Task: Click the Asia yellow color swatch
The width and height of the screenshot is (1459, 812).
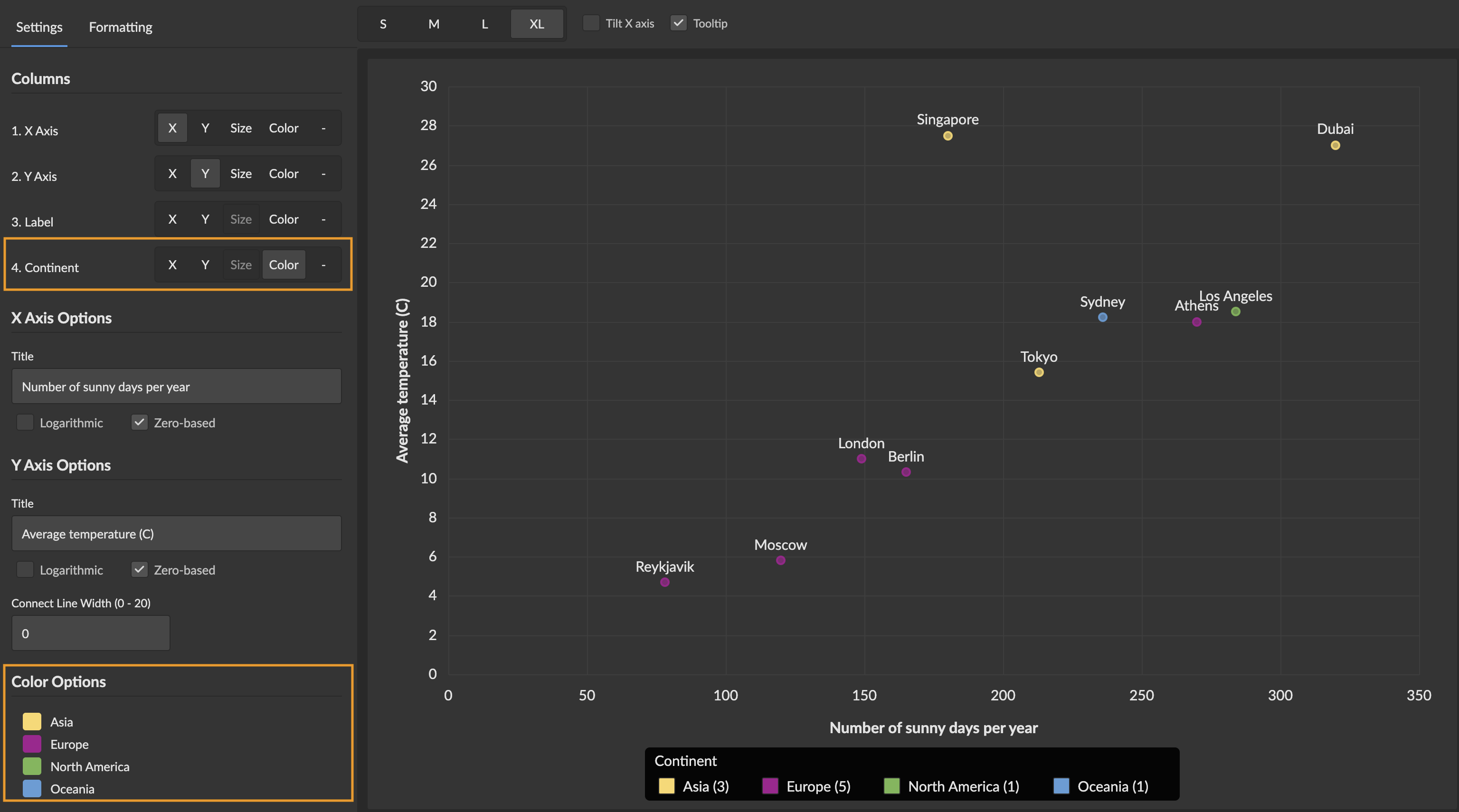Action: tap(32, 721)
